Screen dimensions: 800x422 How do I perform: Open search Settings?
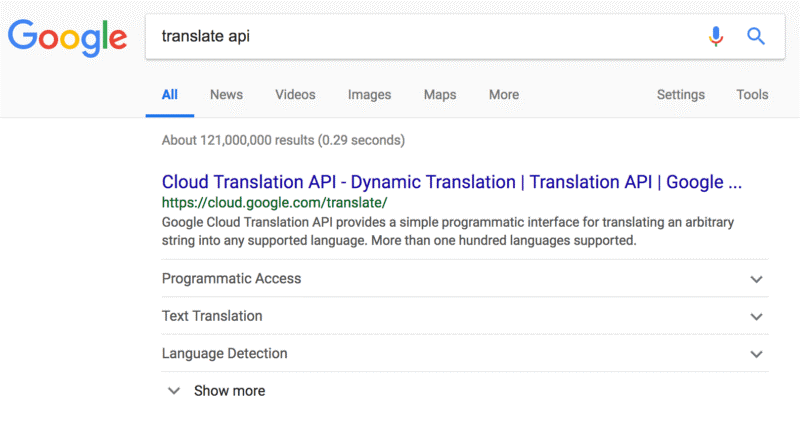681,94
